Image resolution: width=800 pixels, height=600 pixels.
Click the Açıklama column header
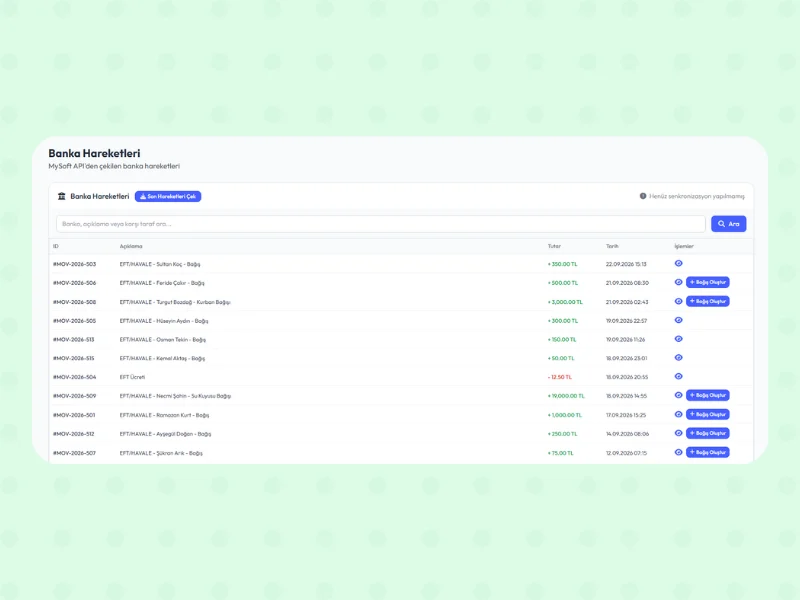131,246
